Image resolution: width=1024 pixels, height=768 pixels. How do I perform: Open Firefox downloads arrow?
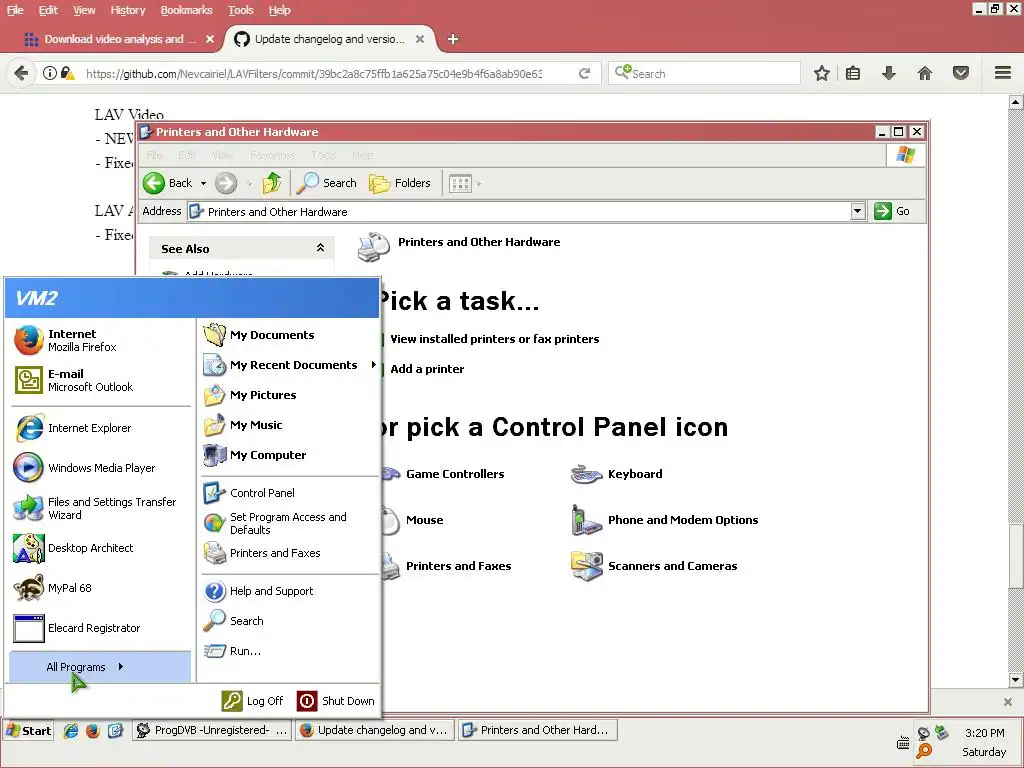point(888,73)
